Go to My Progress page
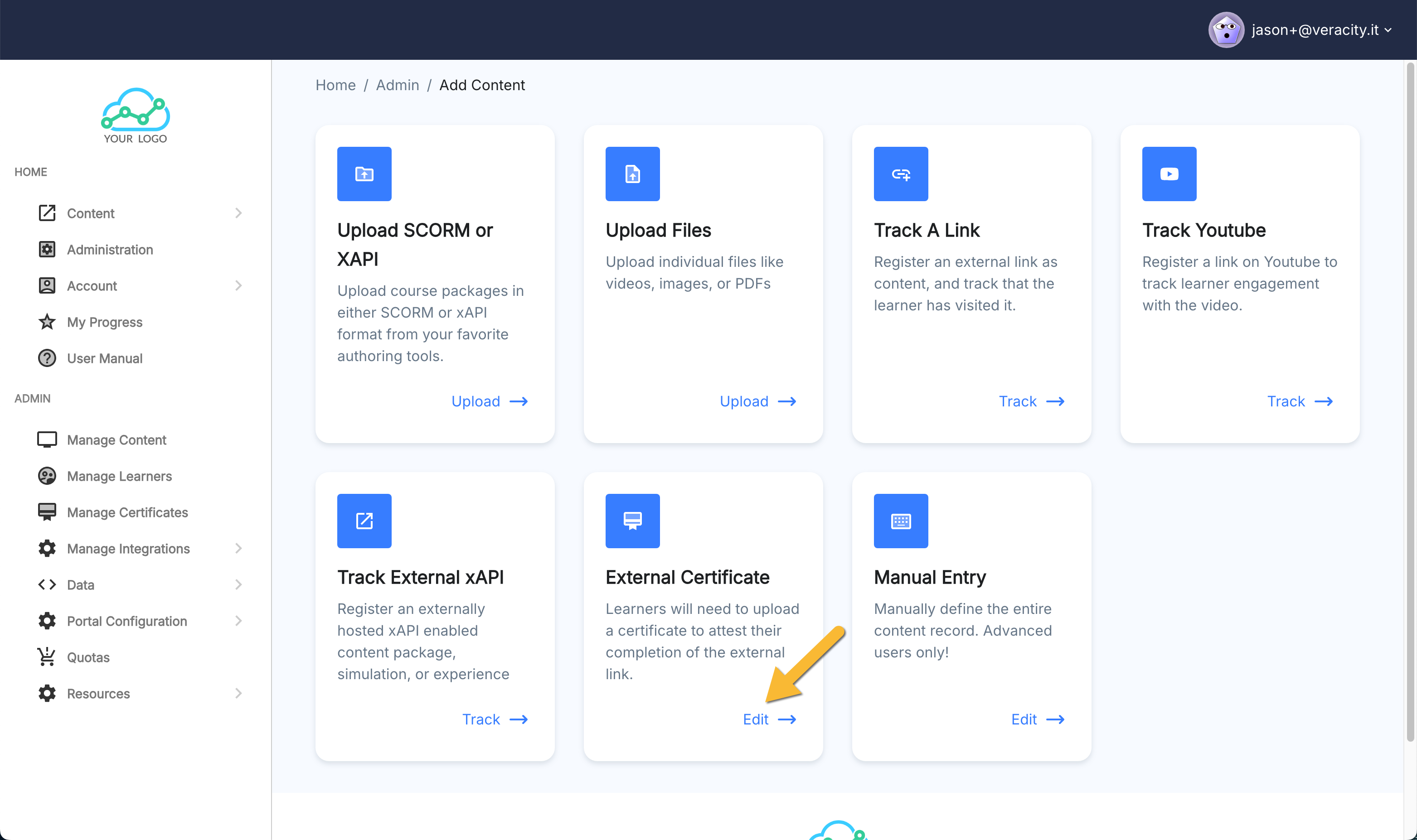Image resolution: width=1417 pixels, height=840 pixels. 104,322
